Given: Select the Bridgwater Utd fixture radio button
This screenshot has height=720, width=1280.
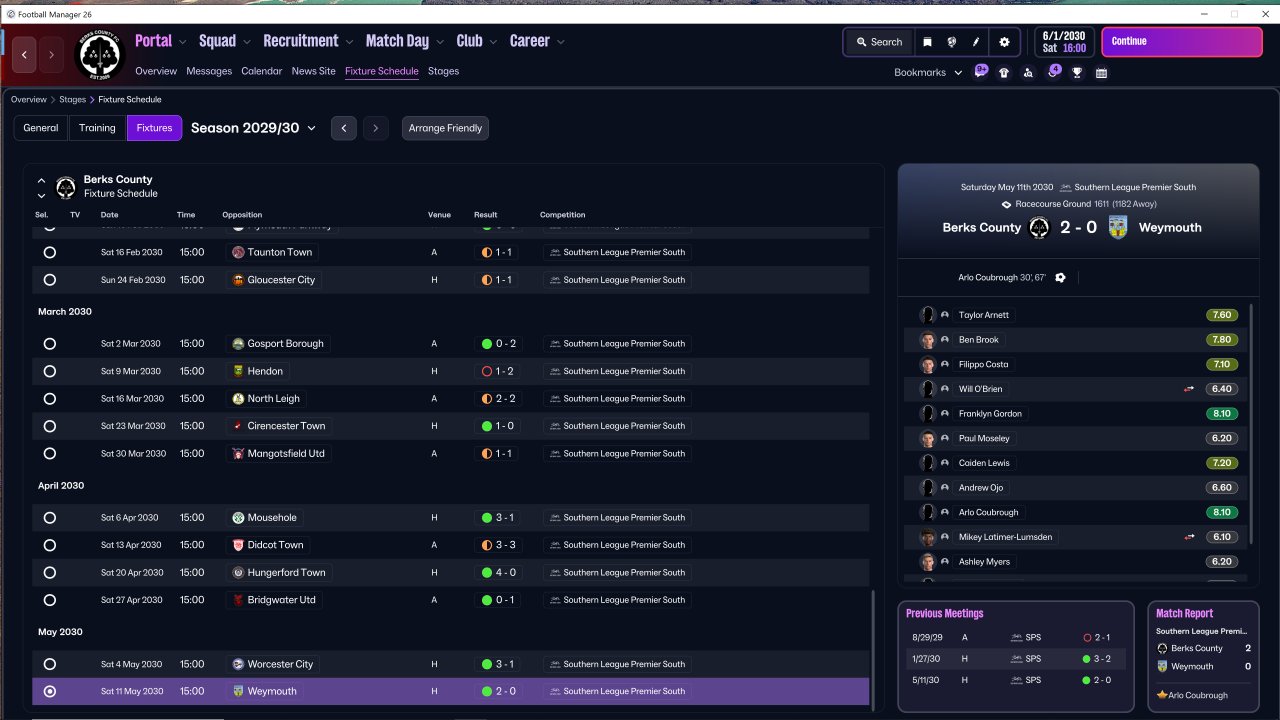Looking at the screenshot, I should tap(50, 600).
